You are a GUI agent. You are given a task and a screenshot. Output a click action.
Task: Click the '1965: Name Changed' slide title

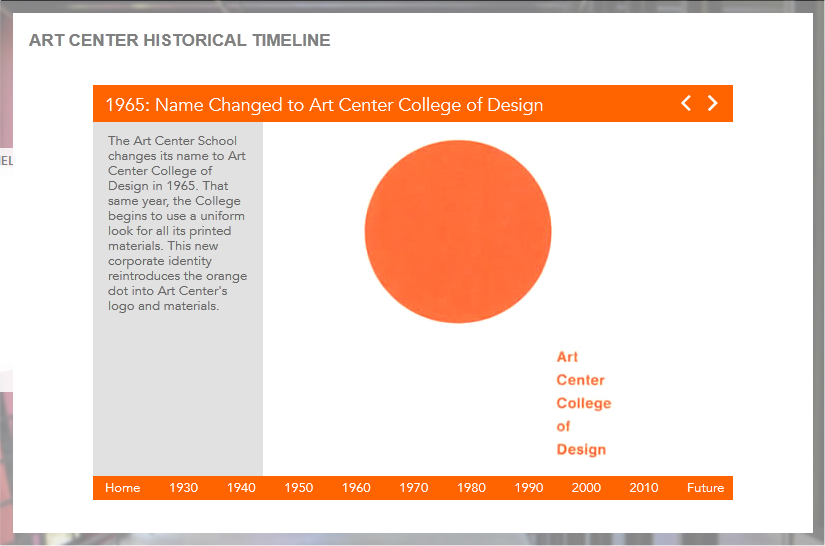pos(324,105)
